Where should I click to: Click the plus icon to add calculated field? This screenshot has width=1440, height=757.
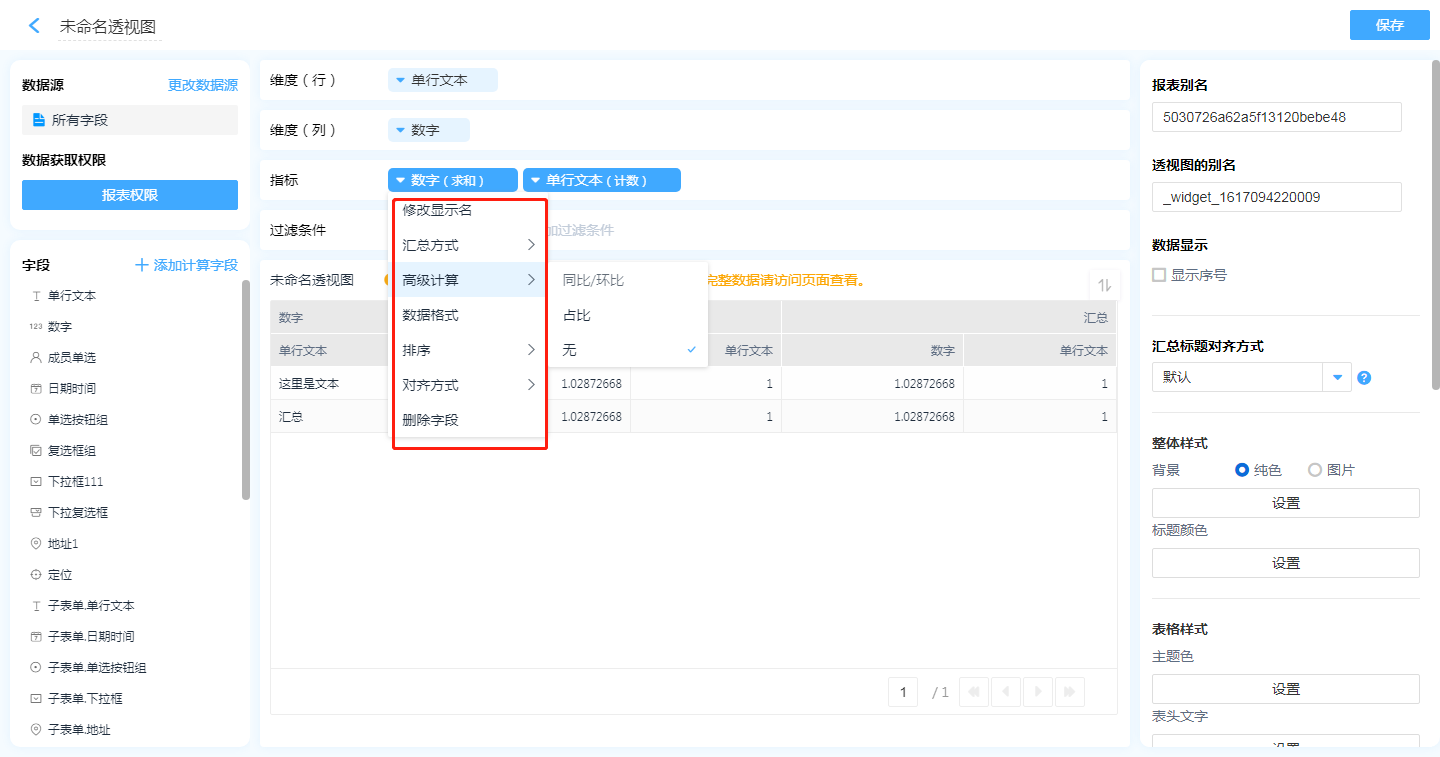pyautogui.click(x=142, y=265)
